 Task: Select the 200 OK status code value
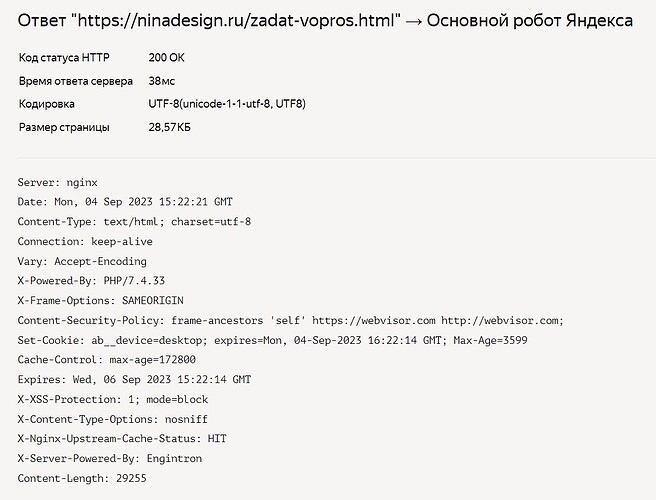166,58
